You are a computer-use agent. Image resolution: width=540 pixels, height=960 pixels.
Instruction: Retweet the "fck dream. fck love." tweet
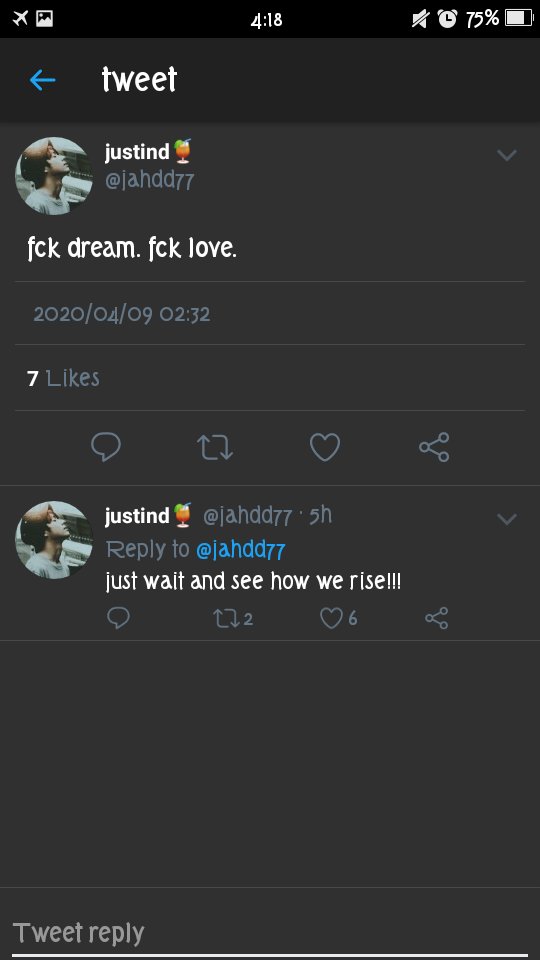(215, 447)
